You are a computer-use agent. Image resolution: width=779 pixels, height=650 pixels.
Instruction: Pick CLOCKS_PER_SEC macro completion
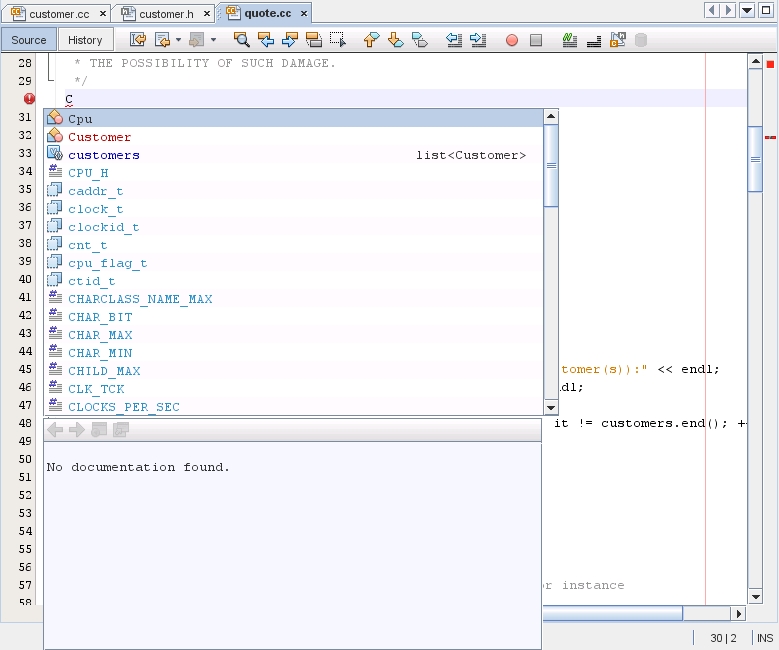point(294,406)
